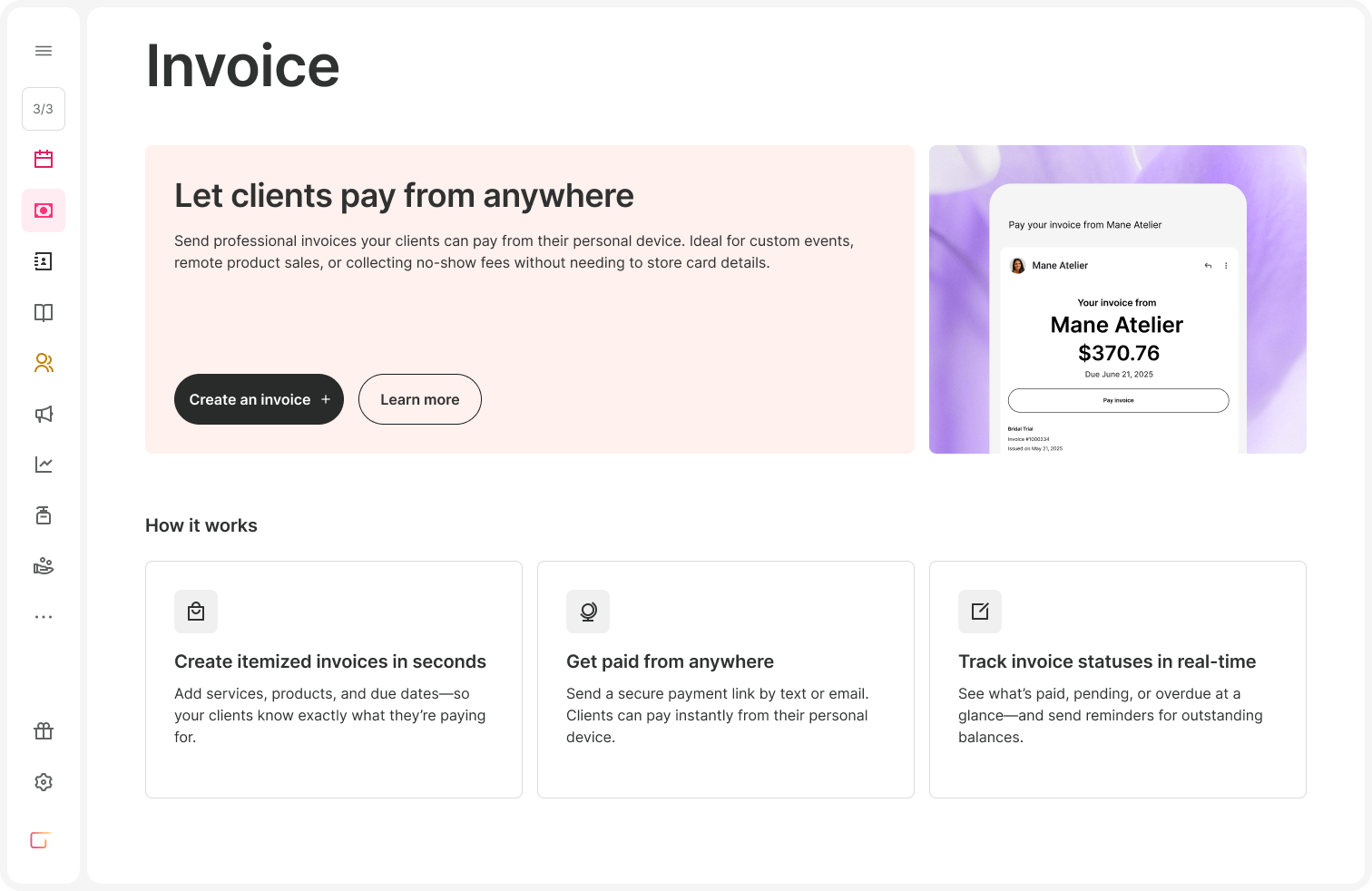Click the Create an invoice button
This screenshot has height=891, width=1372.
coord(259,399)
